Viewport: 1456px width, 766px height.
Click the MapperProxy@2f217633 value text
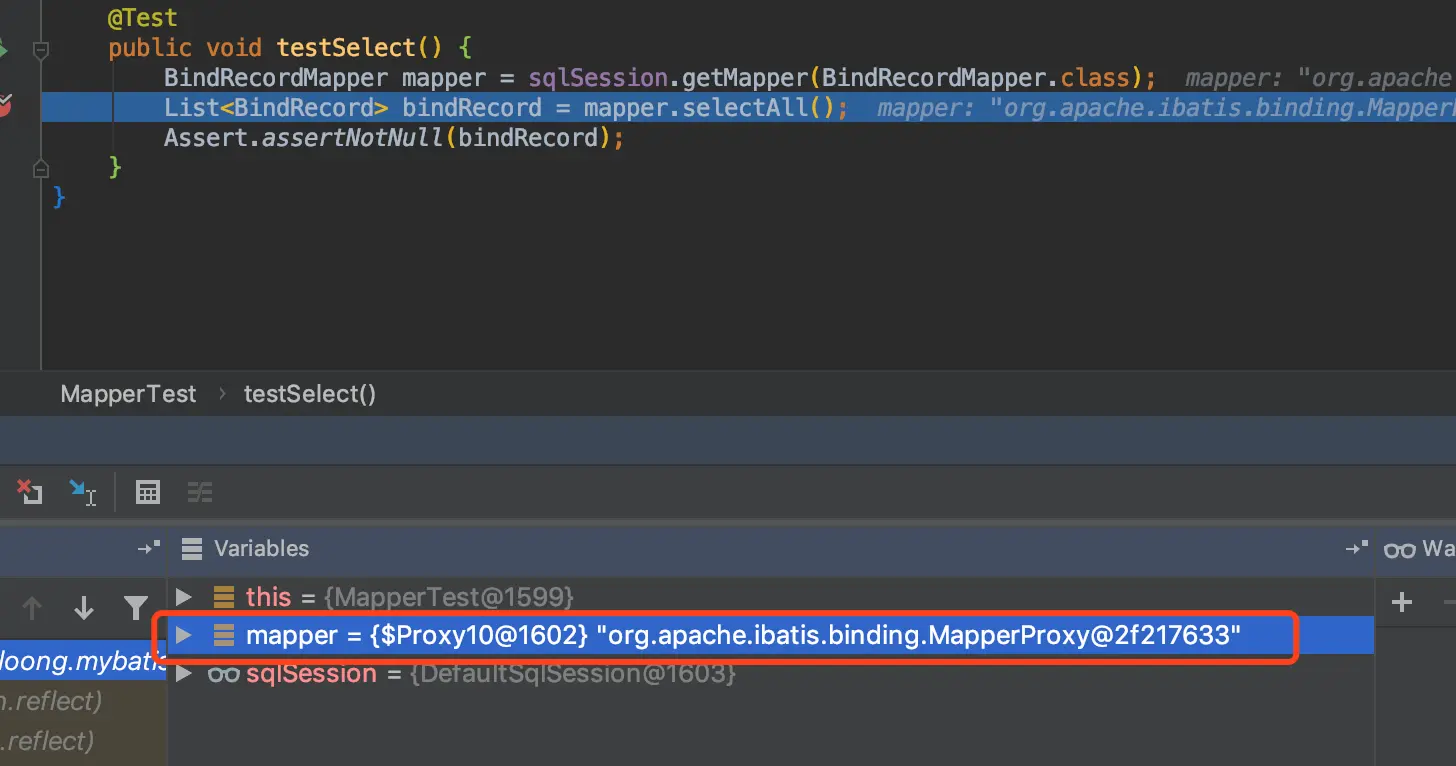1085,634
